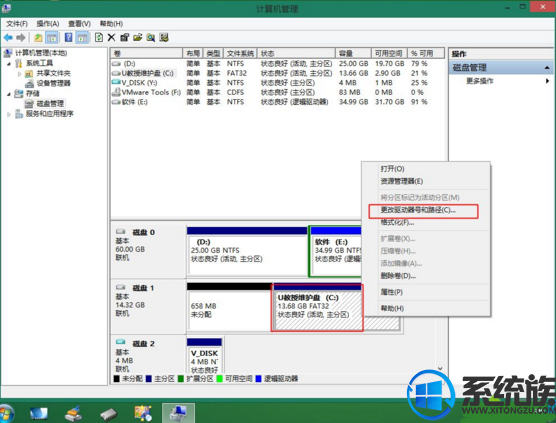Sort by 可用空间 column header

389,53
